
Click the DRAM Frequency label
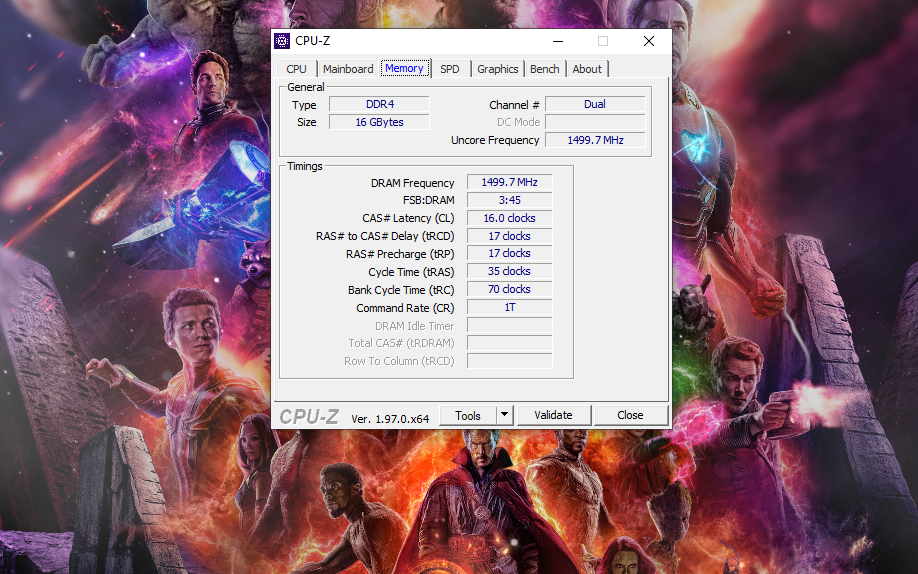[x=412, y=183]
